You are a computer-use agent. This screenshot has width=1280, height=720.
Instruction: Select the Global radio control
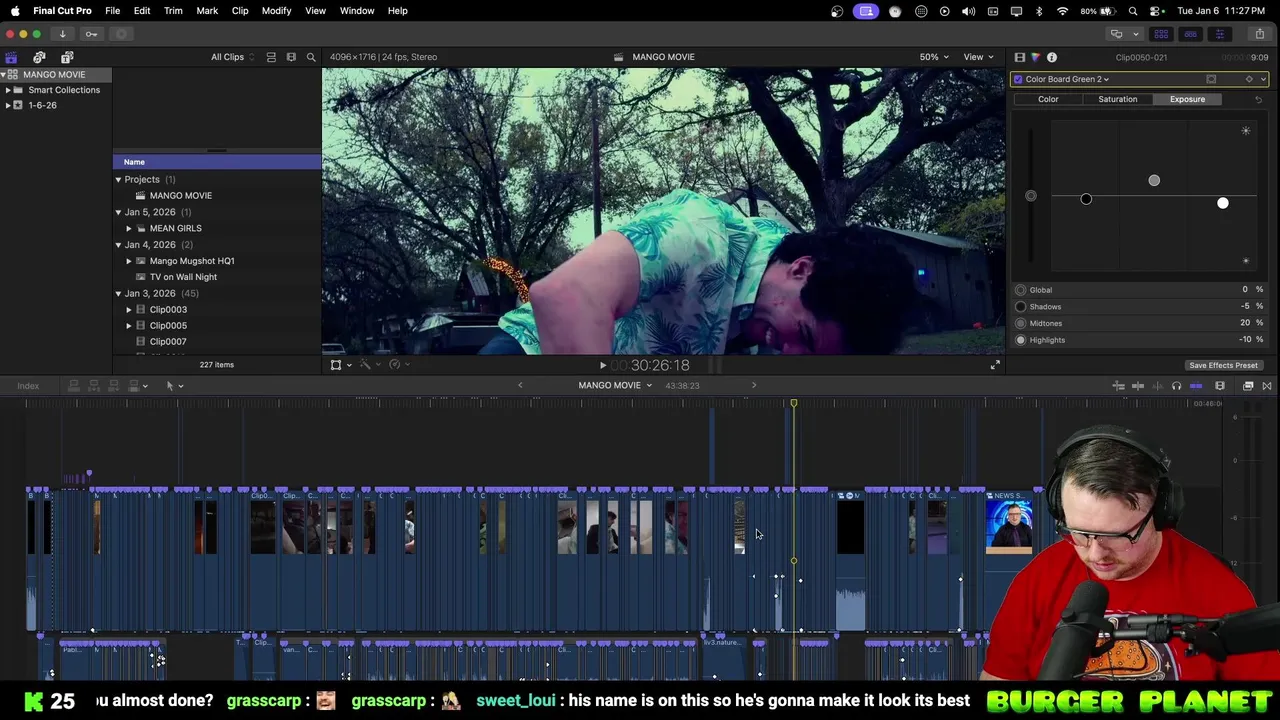click(1021, 290)
